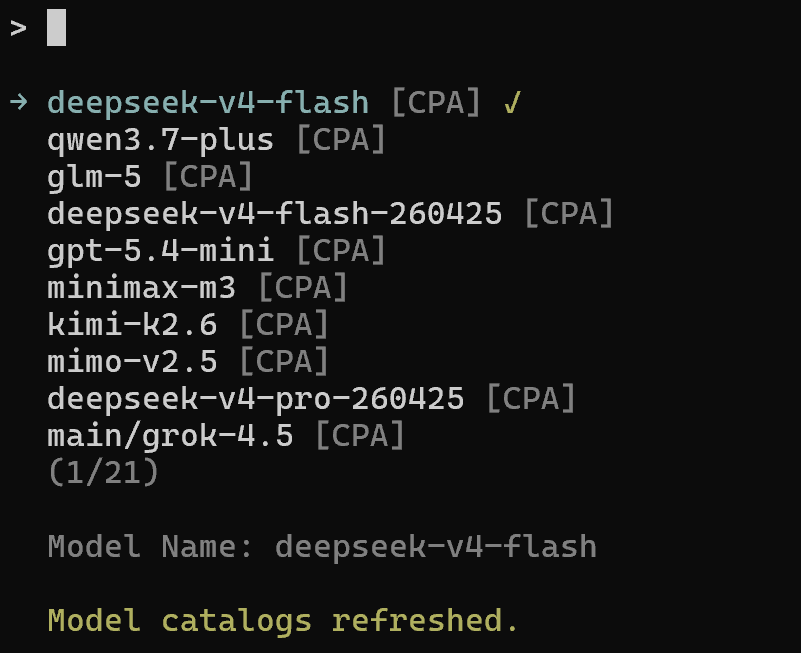Select the minimax-m3 entry
The height and width of the screenshot is (653, 801).
tap(197, 288)
